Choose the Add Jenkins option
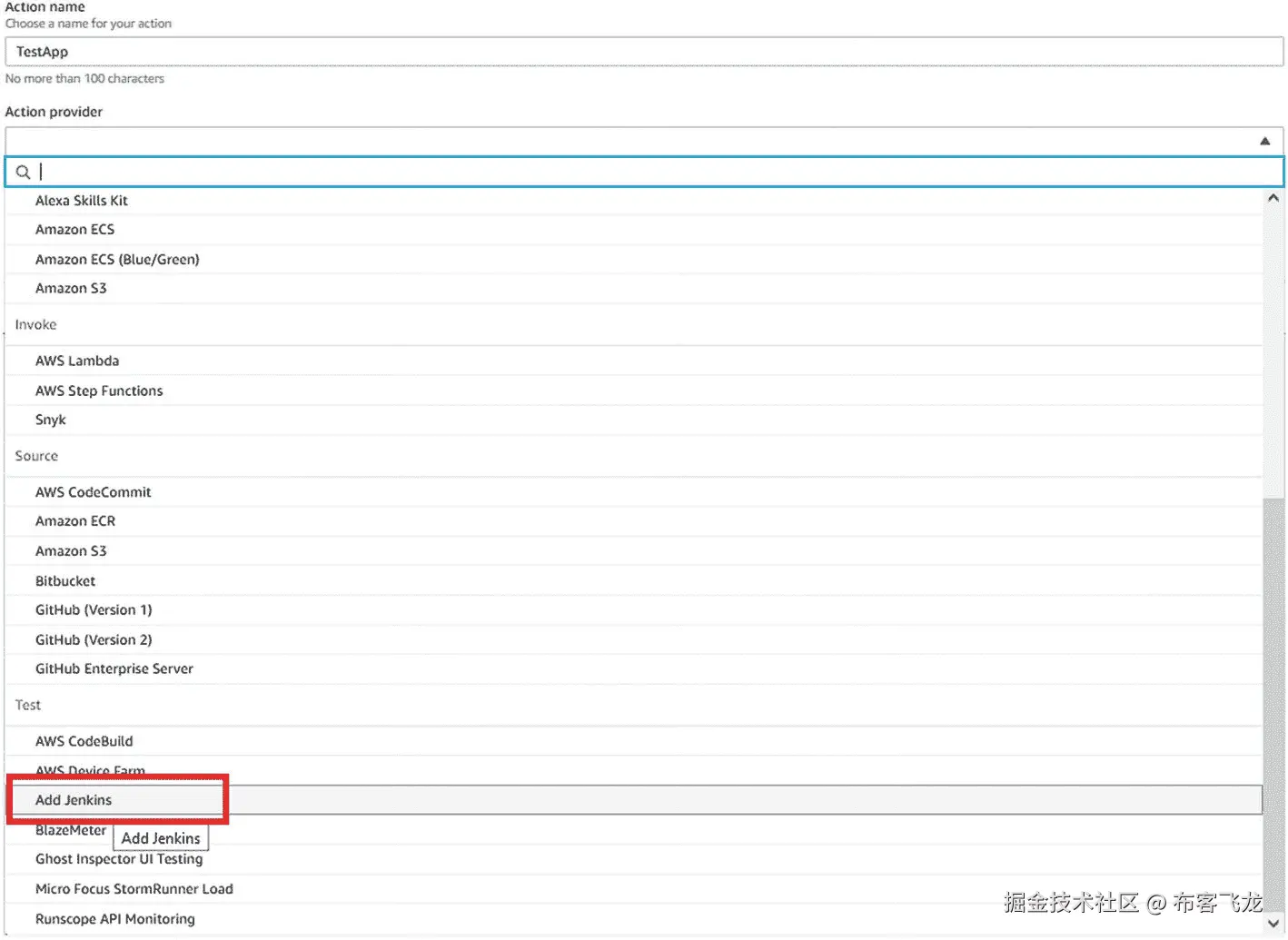Screen dimensions: 1288x940 coord(633,800)
